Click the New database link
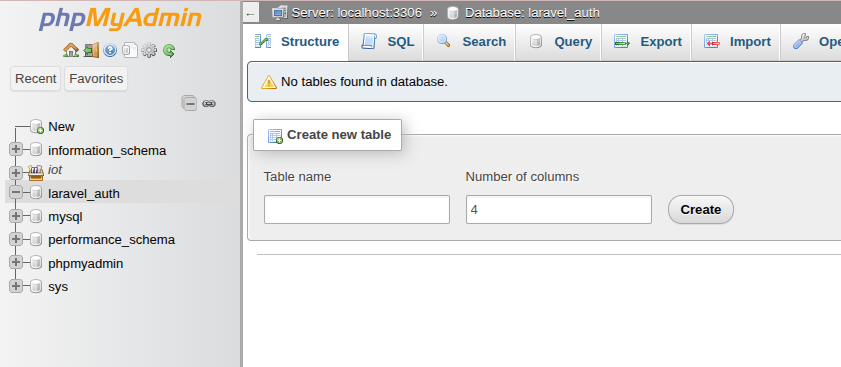The image size is (841, 367). (x=61, y=127)
